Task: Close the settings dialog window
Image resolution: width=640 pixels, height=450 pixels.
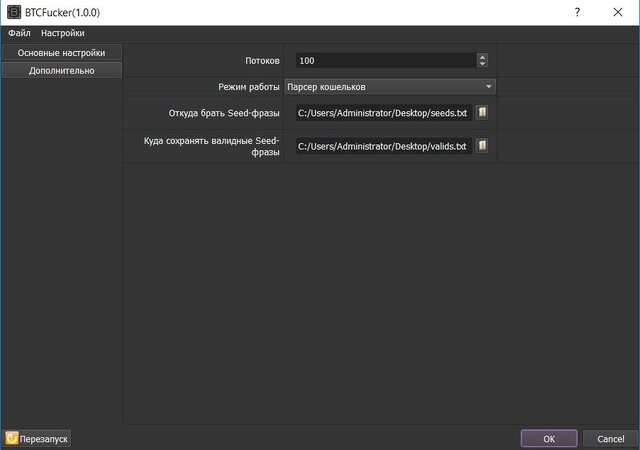Action: click(x=618, y=12)
